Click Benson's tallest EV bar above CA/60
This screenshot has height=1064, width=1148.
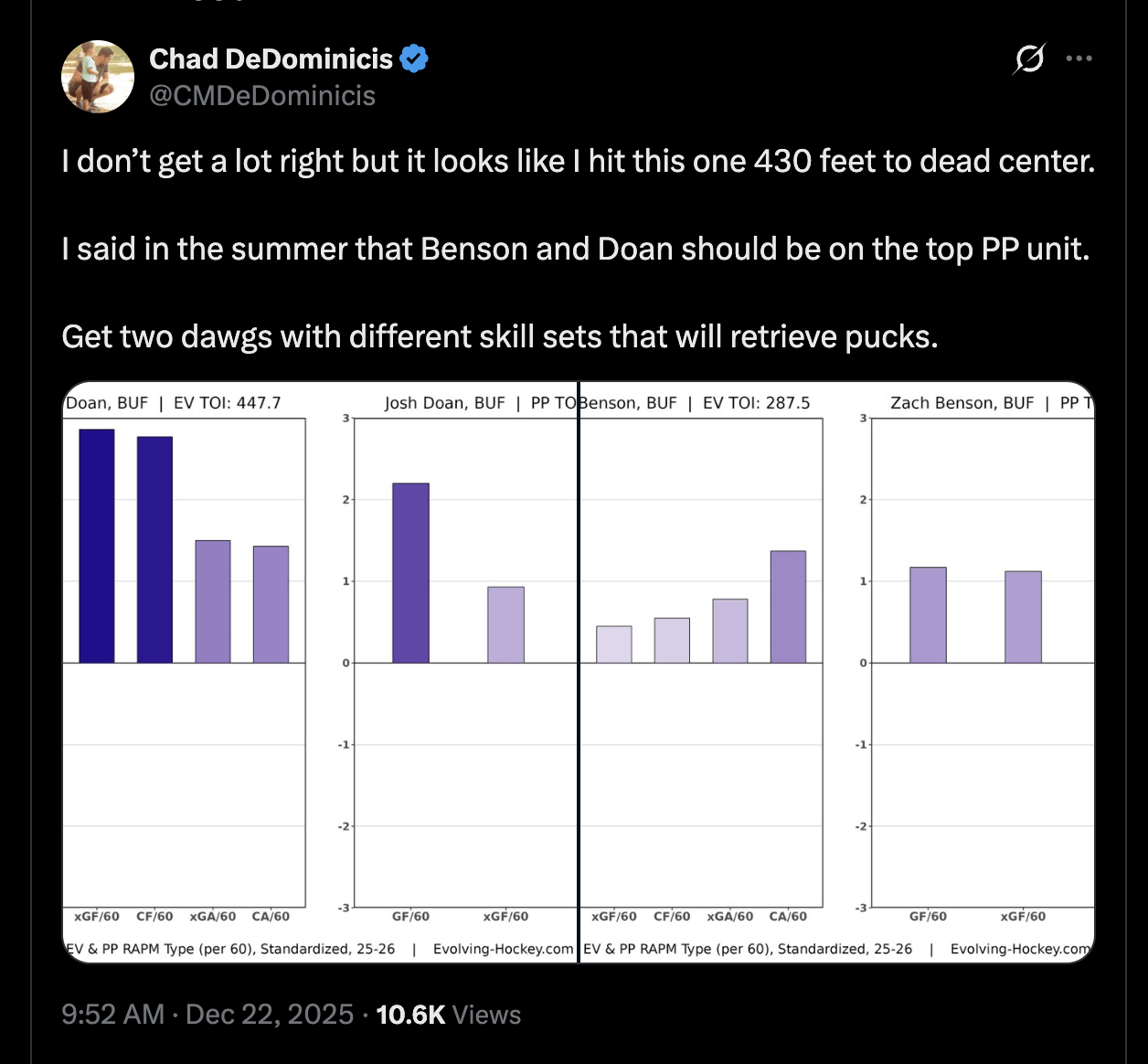[x=788, y=607]
